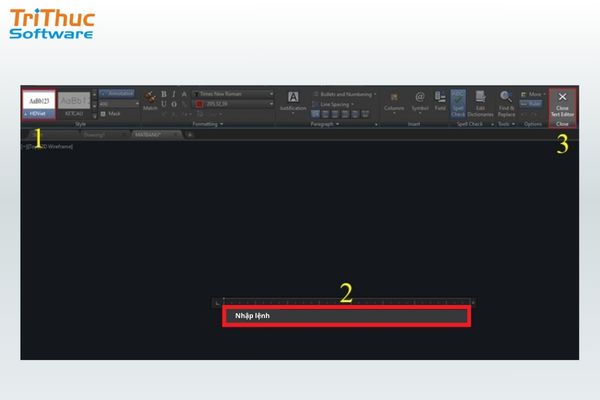The width and height of the screenshot is (600, 400).
Task: Select the sixth paragraph alignment icon
Action: 365,114
